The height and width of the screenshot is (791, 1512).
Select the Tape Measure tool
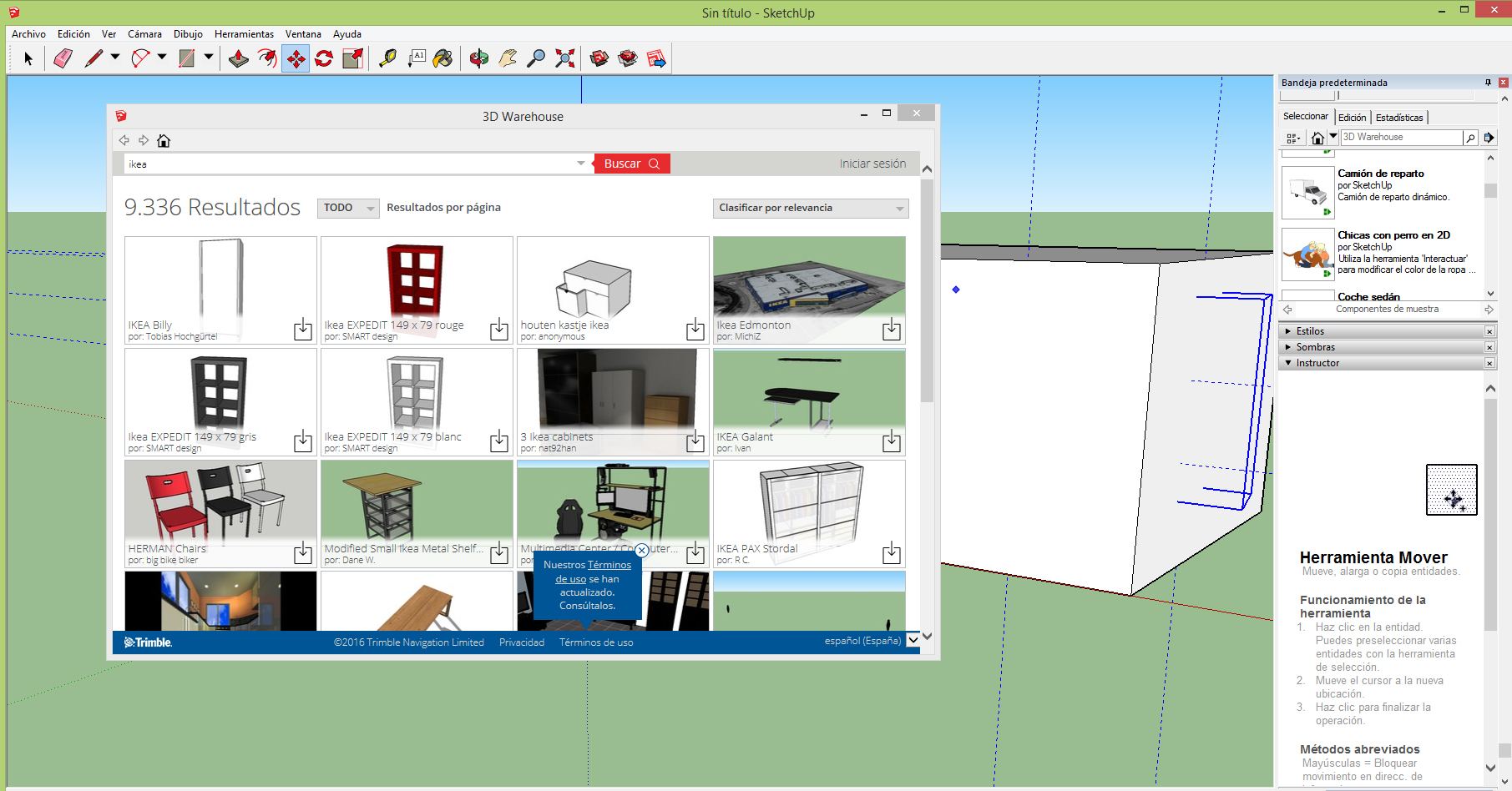387,58
